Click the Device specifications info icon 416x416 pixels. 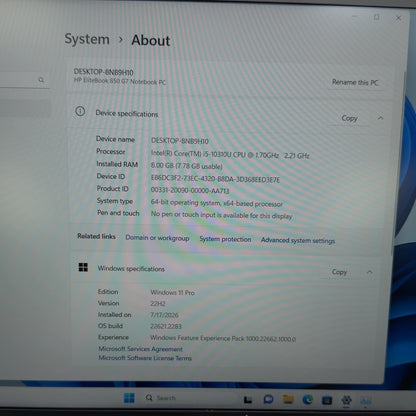(x=80, y=111)
